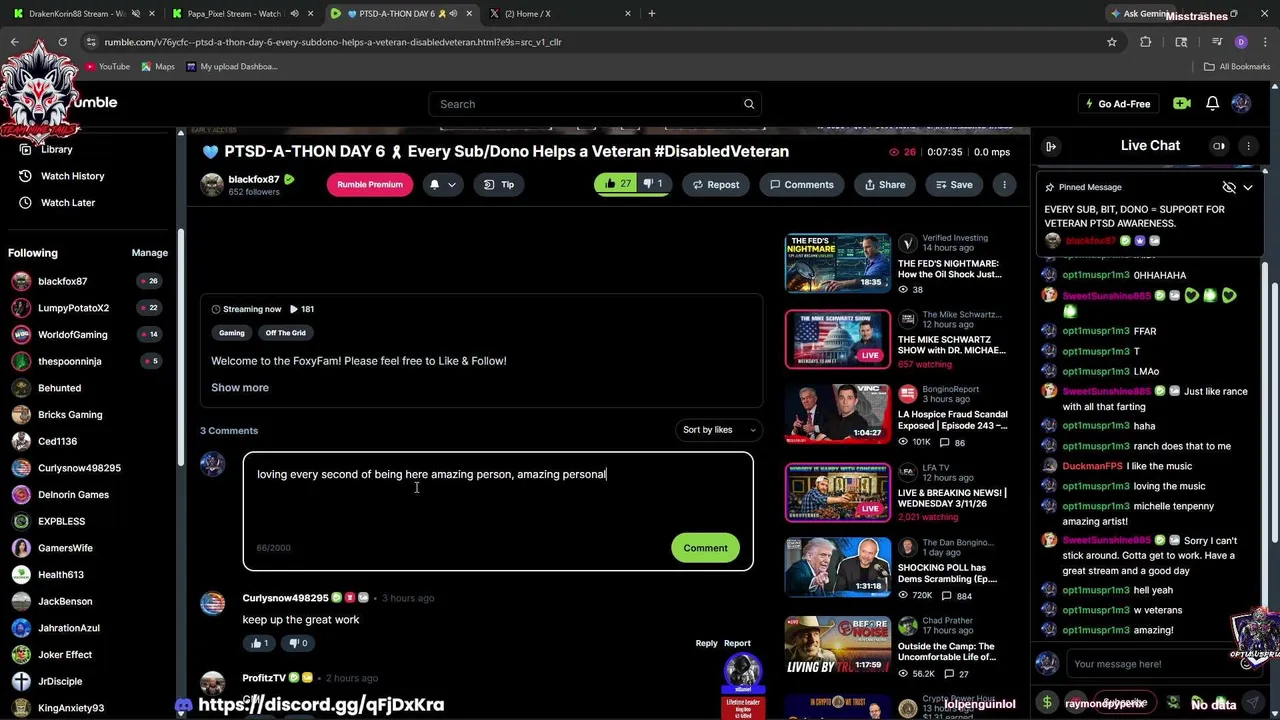Screen dimensions: 1280x720
Task: Open Maps bookmark
Action: tap(158, 67)
